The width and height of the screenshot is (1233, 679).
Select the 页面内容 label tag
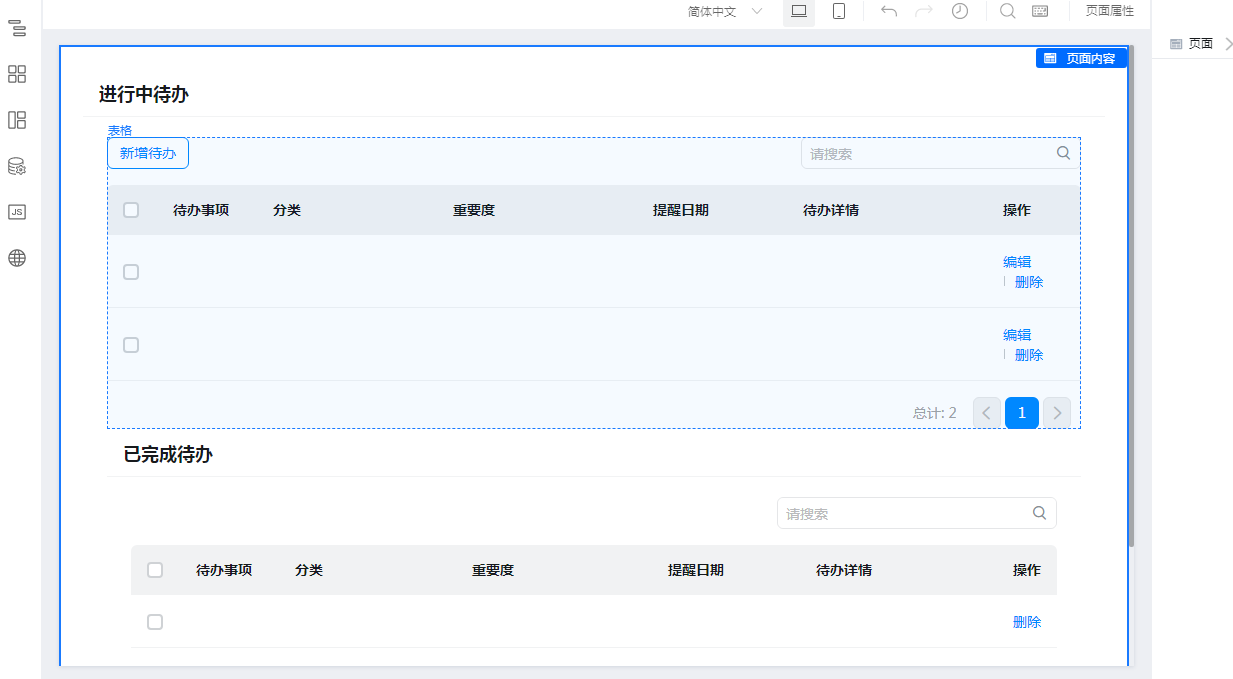[x=1081, y=58]
